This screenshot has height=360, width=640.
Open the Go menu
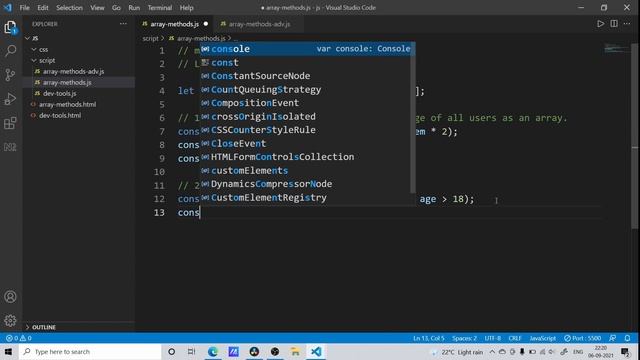[x=116, y=7]
